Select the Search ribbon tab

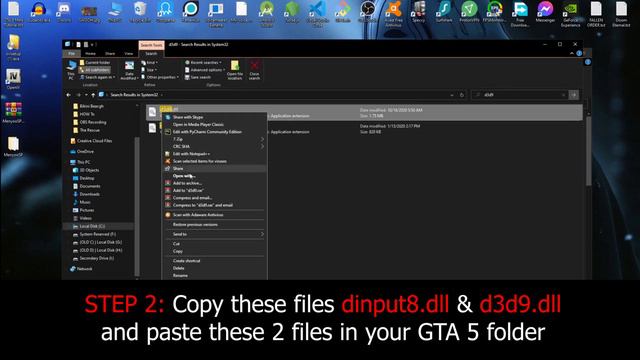pyautogui.click(x=151, y=53)
